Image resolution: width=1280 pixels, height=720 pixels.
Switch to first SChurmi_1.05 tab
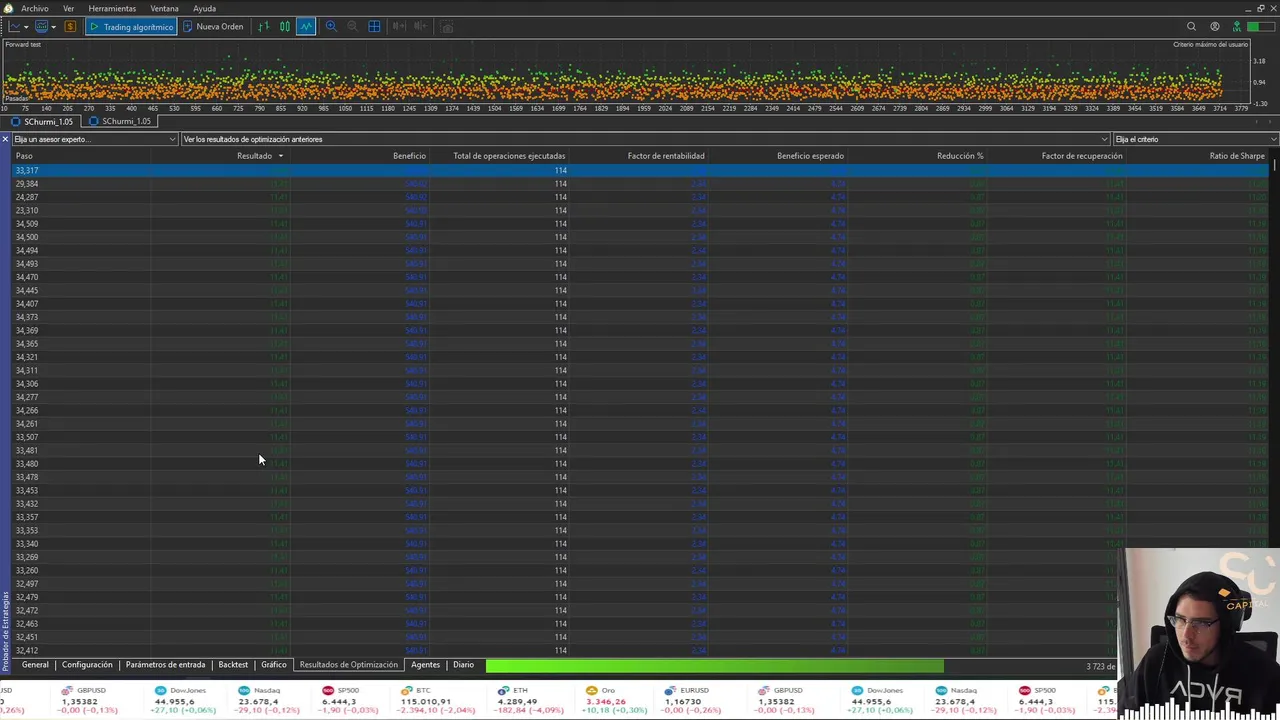pyautogui.click(x=43, y=121)
